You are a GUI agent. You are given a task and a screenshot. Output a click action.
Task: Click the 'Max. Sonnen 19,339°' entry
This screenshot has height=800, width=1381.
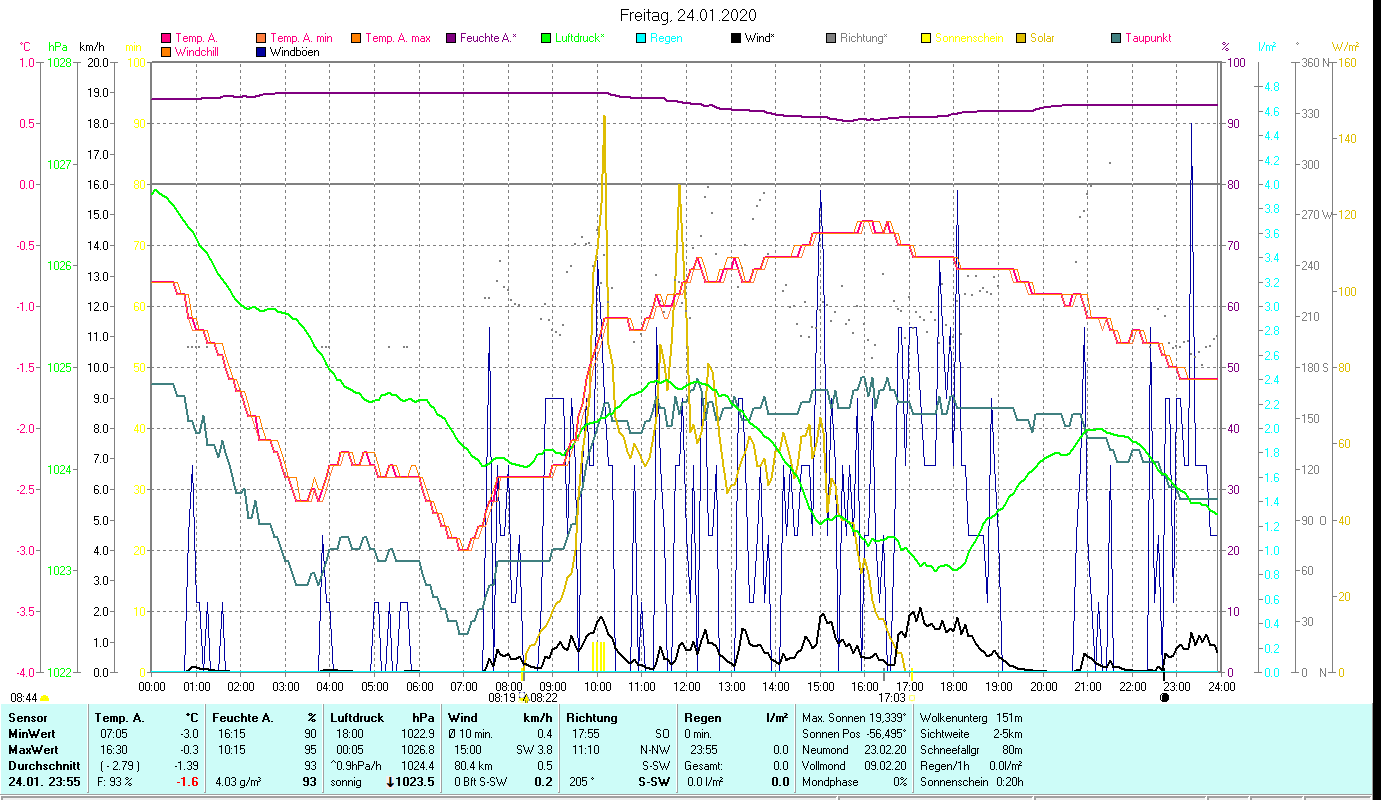(855, 718)
